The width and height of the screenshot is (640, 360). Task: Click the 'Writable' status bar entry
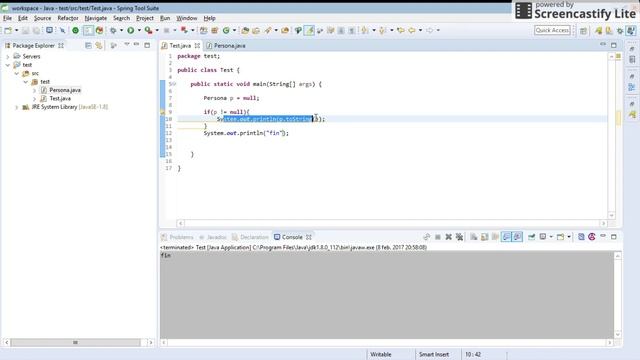click(381, 354)
